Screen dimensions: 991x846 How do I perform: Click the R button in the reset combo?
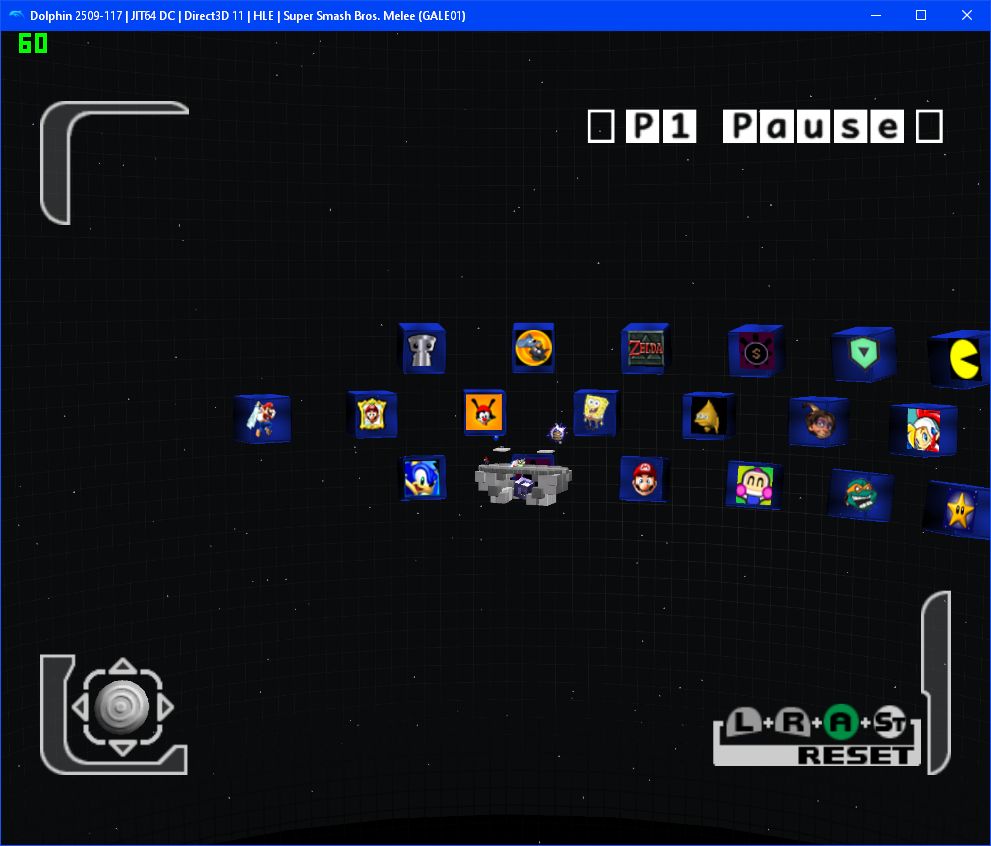point(793,722)
